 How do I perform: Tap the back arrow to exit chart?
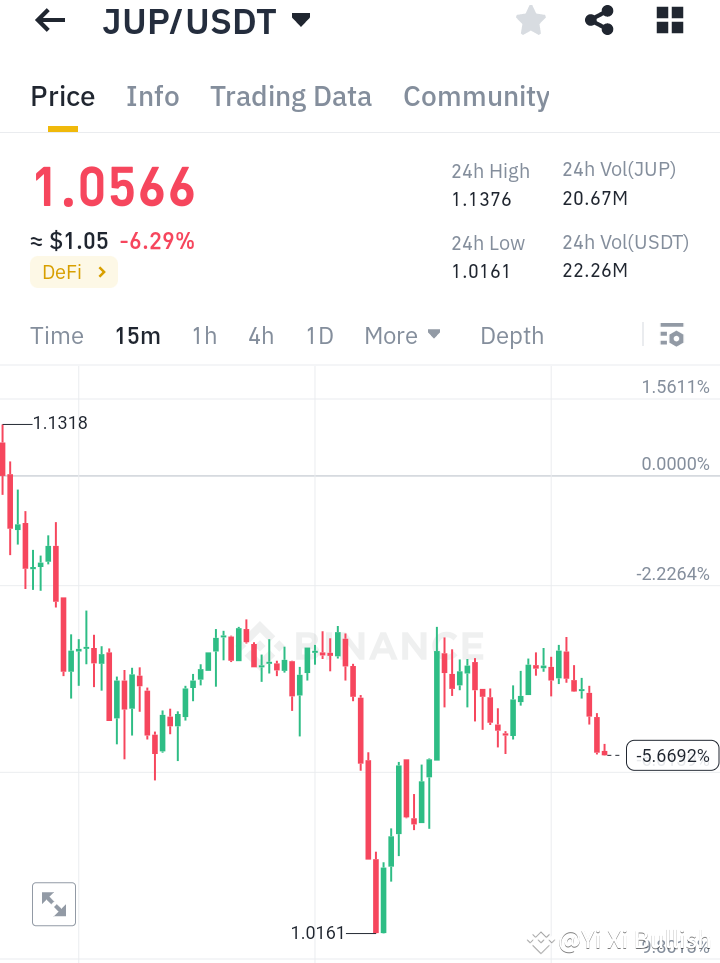(x=48, y=20)
